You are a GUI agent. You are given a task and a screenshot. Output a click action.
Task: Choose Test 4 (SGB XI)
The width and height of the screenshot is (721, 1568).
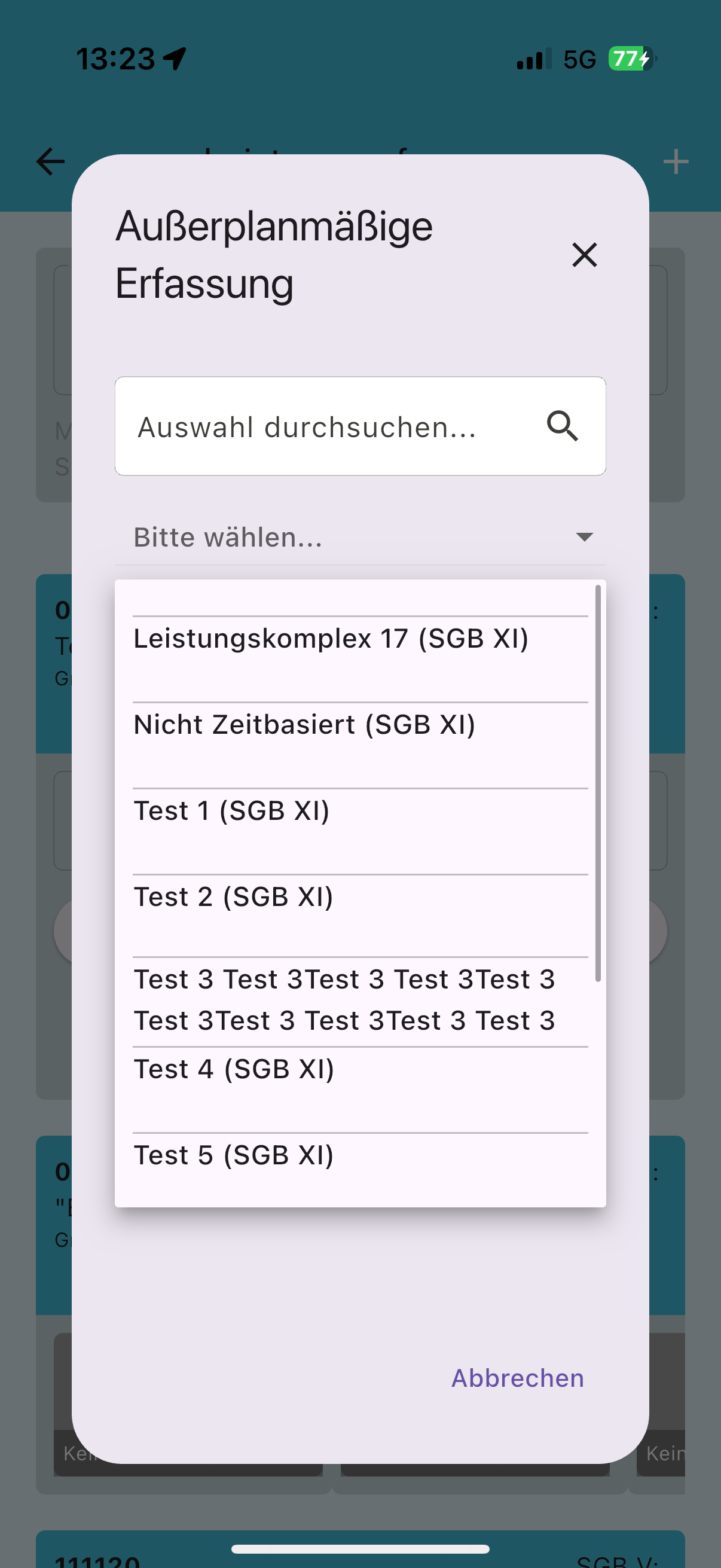click(x=234, y=1069)
